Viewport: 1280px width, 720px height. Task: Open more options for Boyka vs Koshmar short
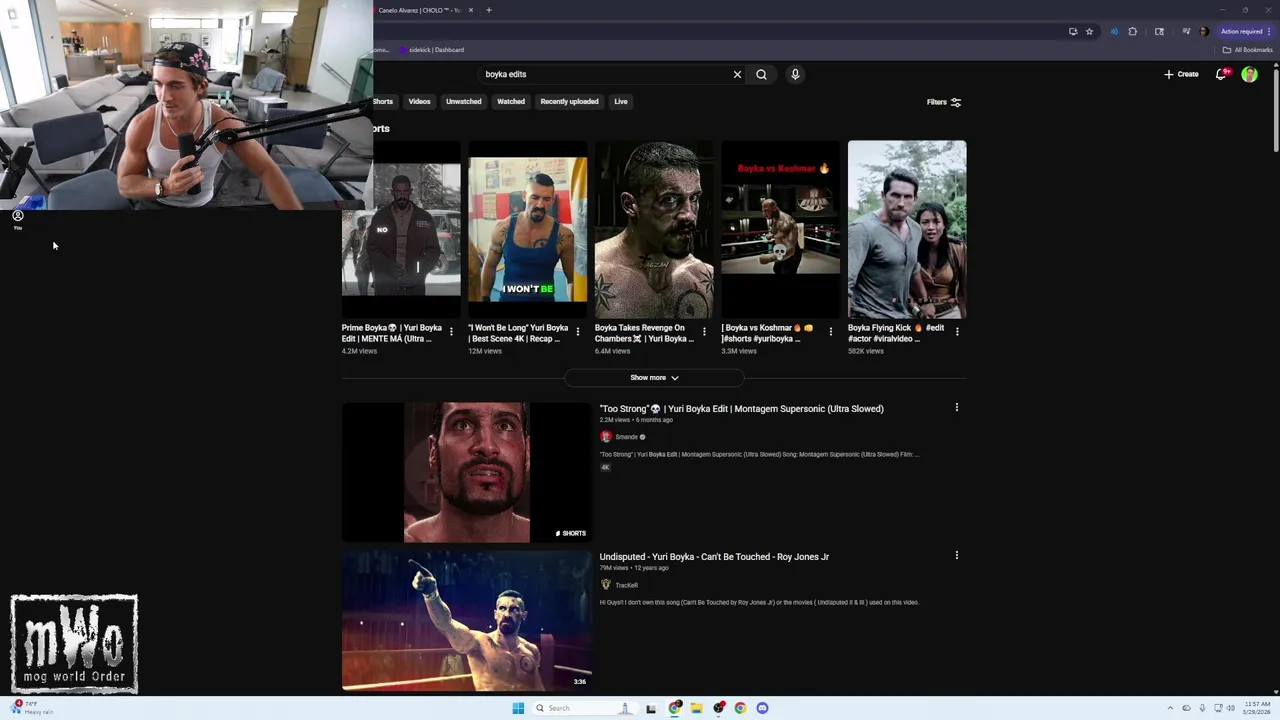click(830, 332)
